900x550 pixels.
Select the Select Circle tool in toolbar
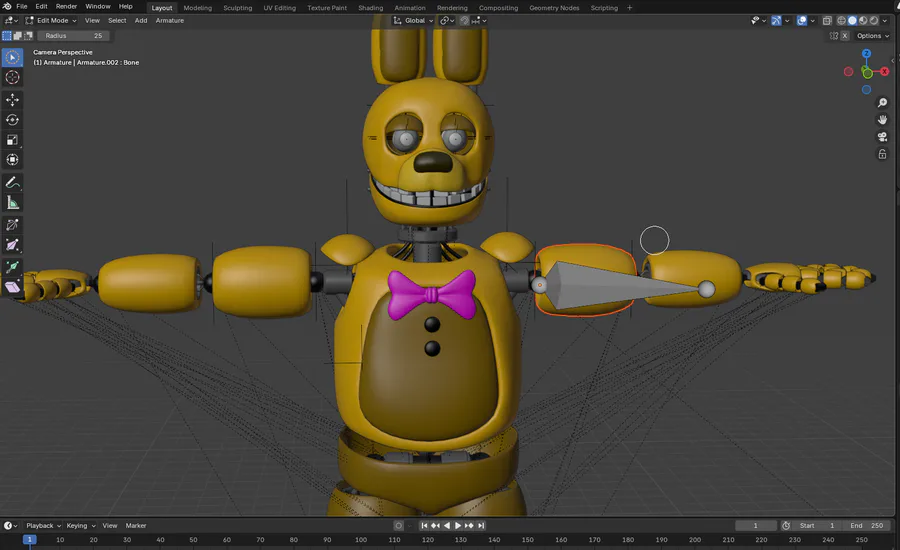[12, 57]
